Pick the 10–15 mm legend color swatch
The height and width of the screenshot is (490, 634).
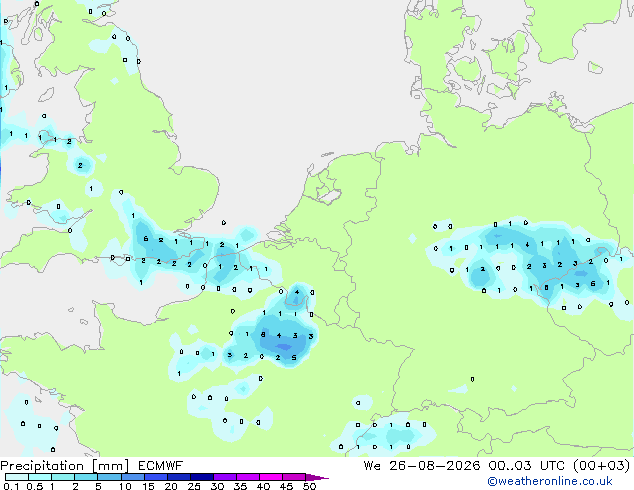132,477
